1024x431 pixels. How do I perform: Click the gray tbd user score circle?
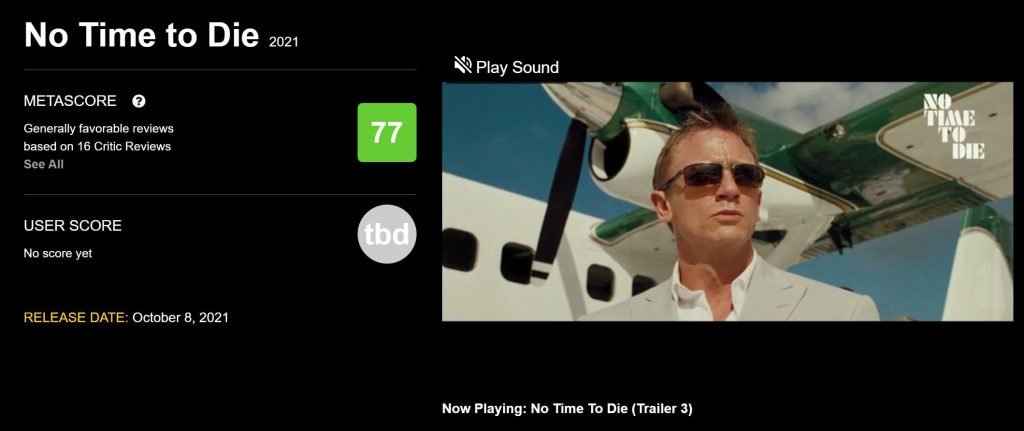click(387, 234)
